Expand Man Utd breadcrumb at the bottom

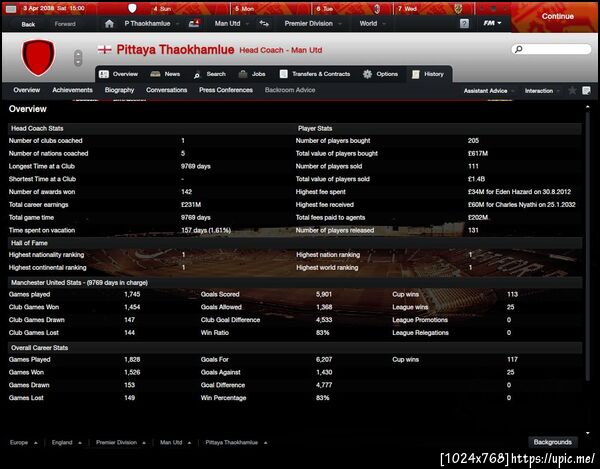[175, 443]
